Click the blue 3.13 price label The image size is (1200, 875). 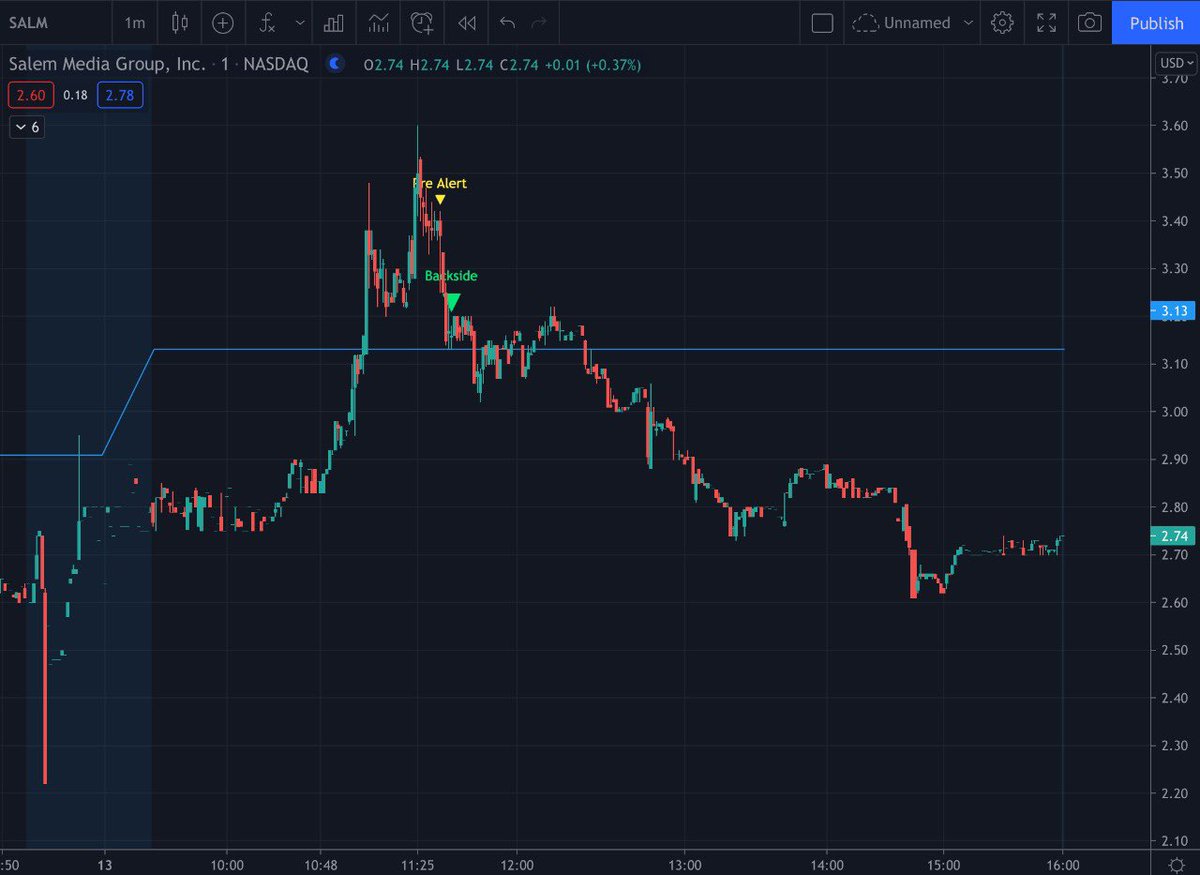(1172, 311)
